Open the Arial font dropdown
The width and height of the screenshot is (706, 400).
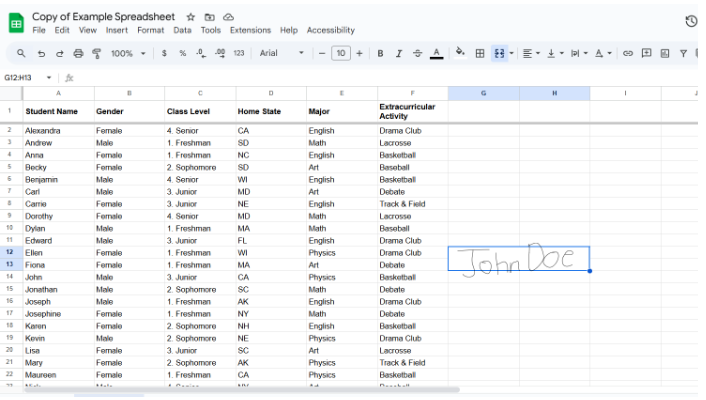pos(280,53)
